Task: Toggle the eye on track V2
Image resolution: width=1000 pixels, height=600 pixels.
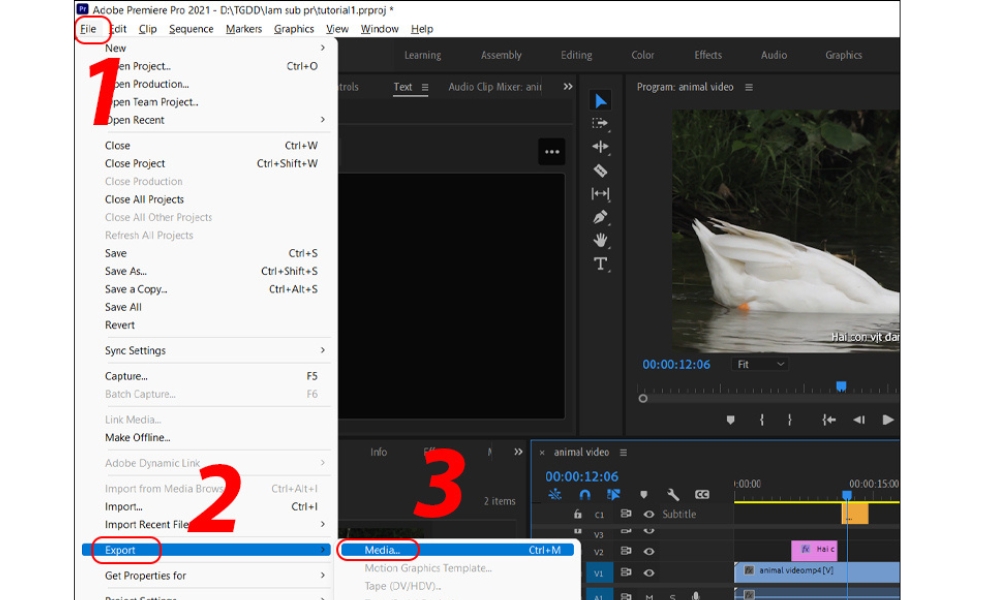Action: tap(649, 552)
